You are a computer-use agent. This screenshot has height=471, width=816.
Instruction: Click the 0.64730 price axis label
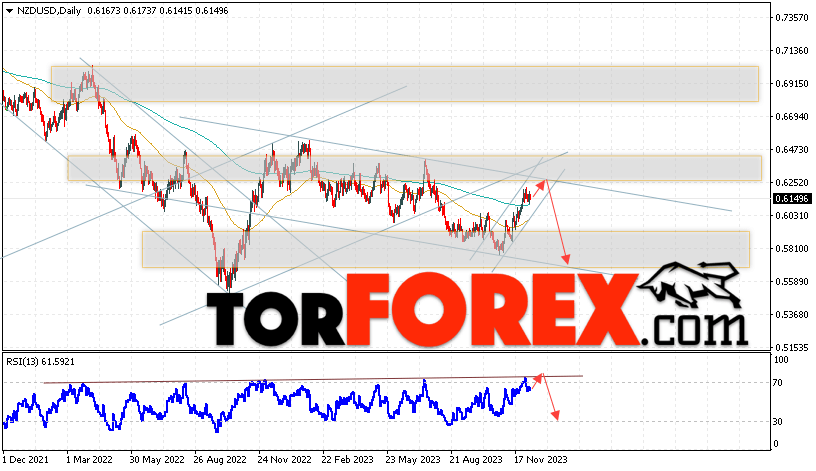[792, 149]
